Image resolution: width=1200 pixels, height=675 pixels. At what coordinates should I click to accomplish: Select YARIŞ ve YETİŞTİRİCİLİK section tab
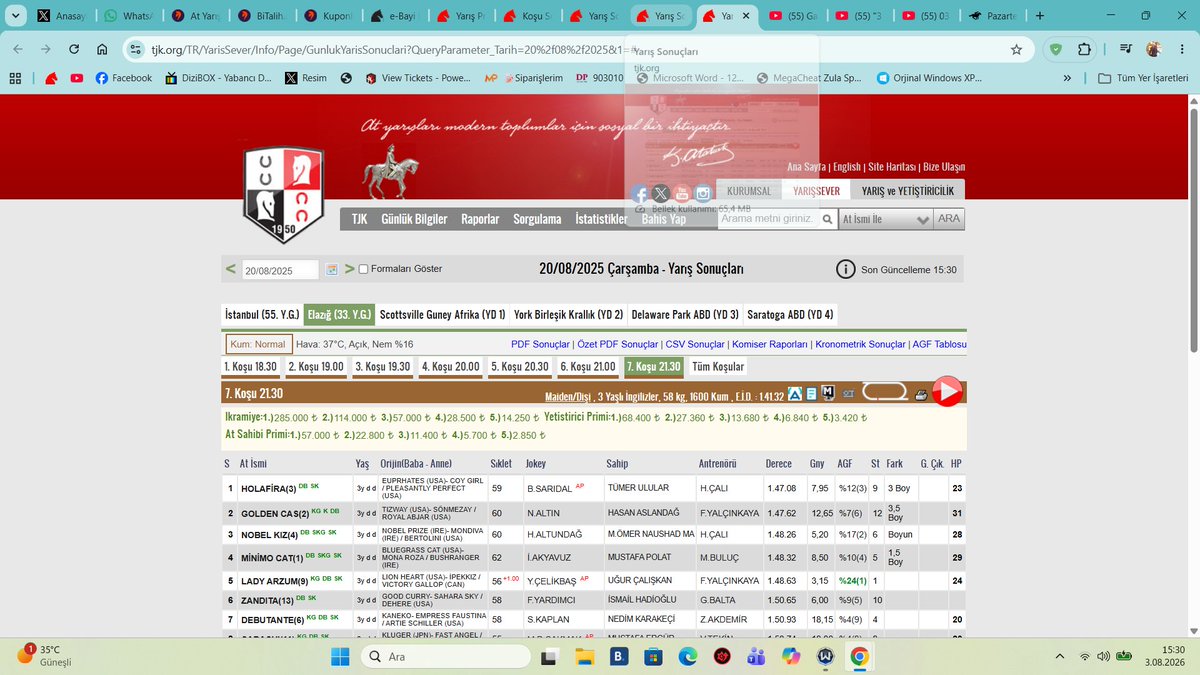pyautogui.click(x=908, y=191)
